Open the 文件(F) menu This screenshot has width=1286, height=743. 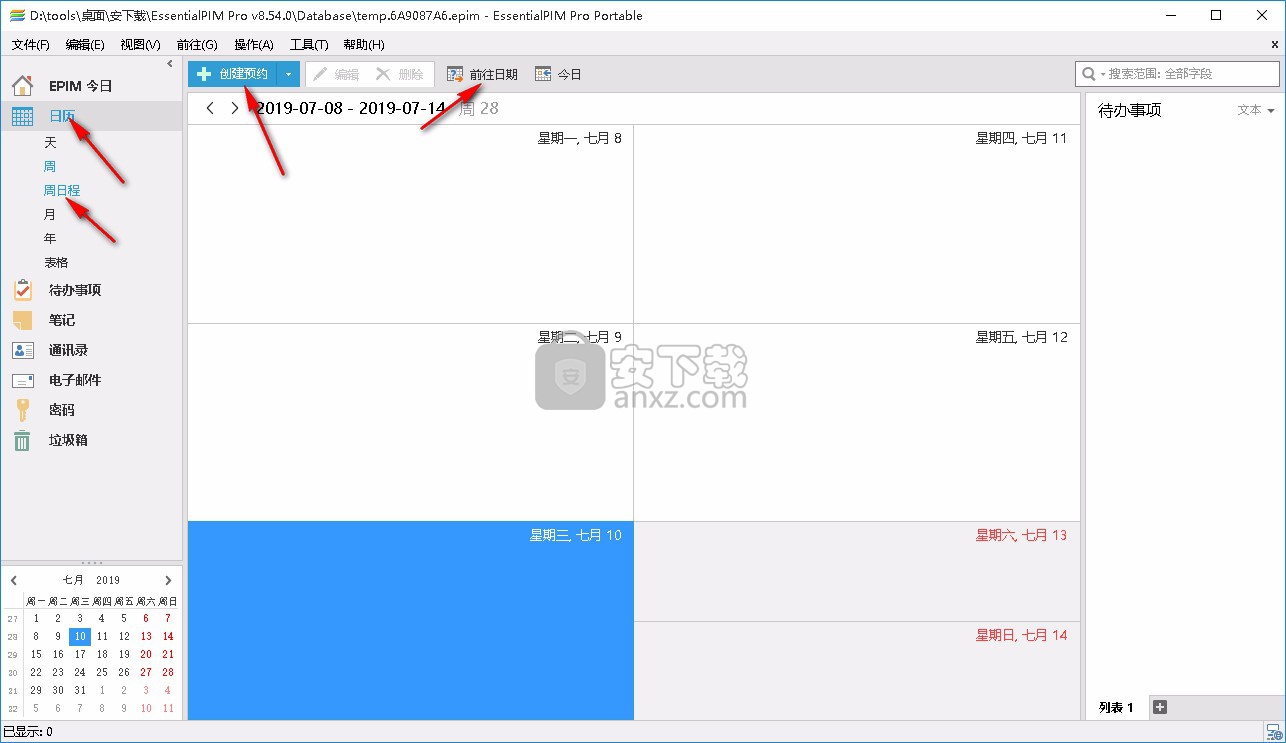(30, 44)
